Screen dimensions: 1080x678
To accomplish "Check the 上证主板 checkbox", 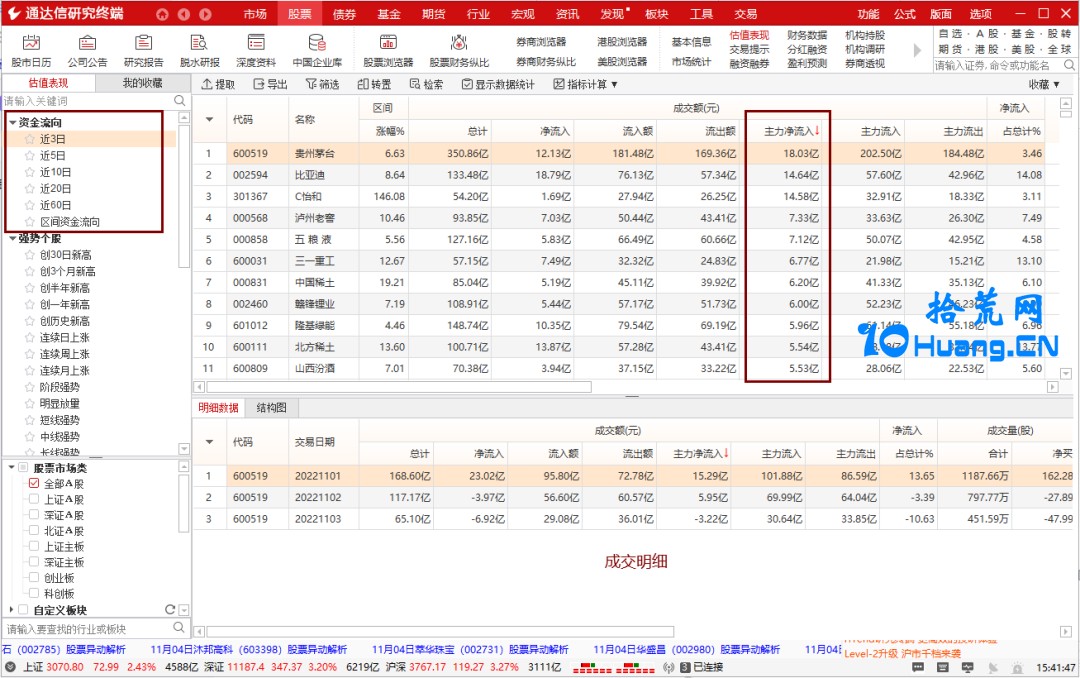I will click(34, 546).
